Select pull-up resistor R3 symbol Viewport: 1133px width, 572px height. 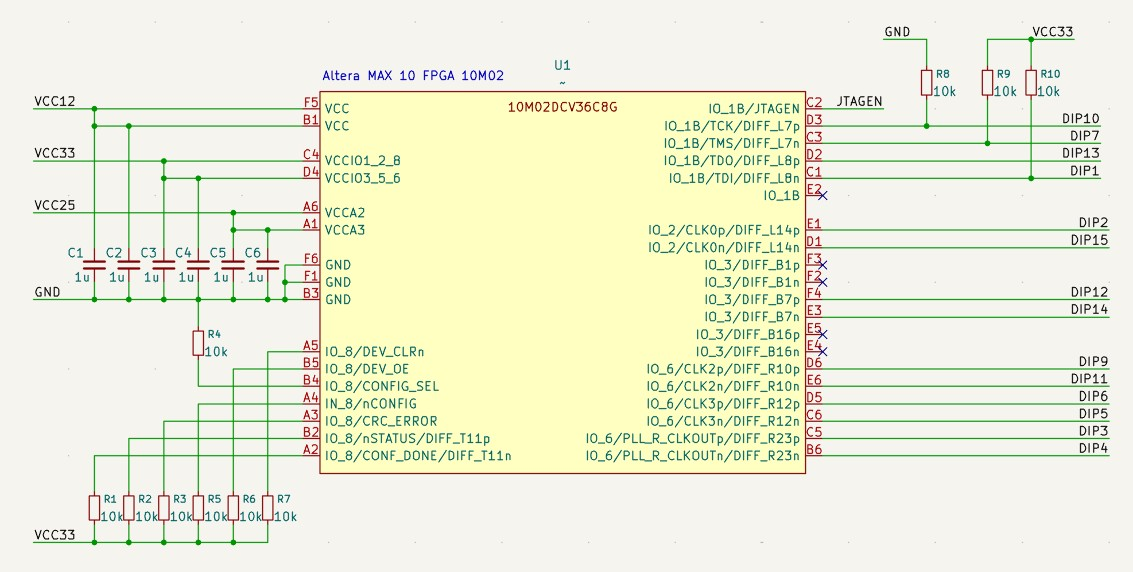click(163, 507)
